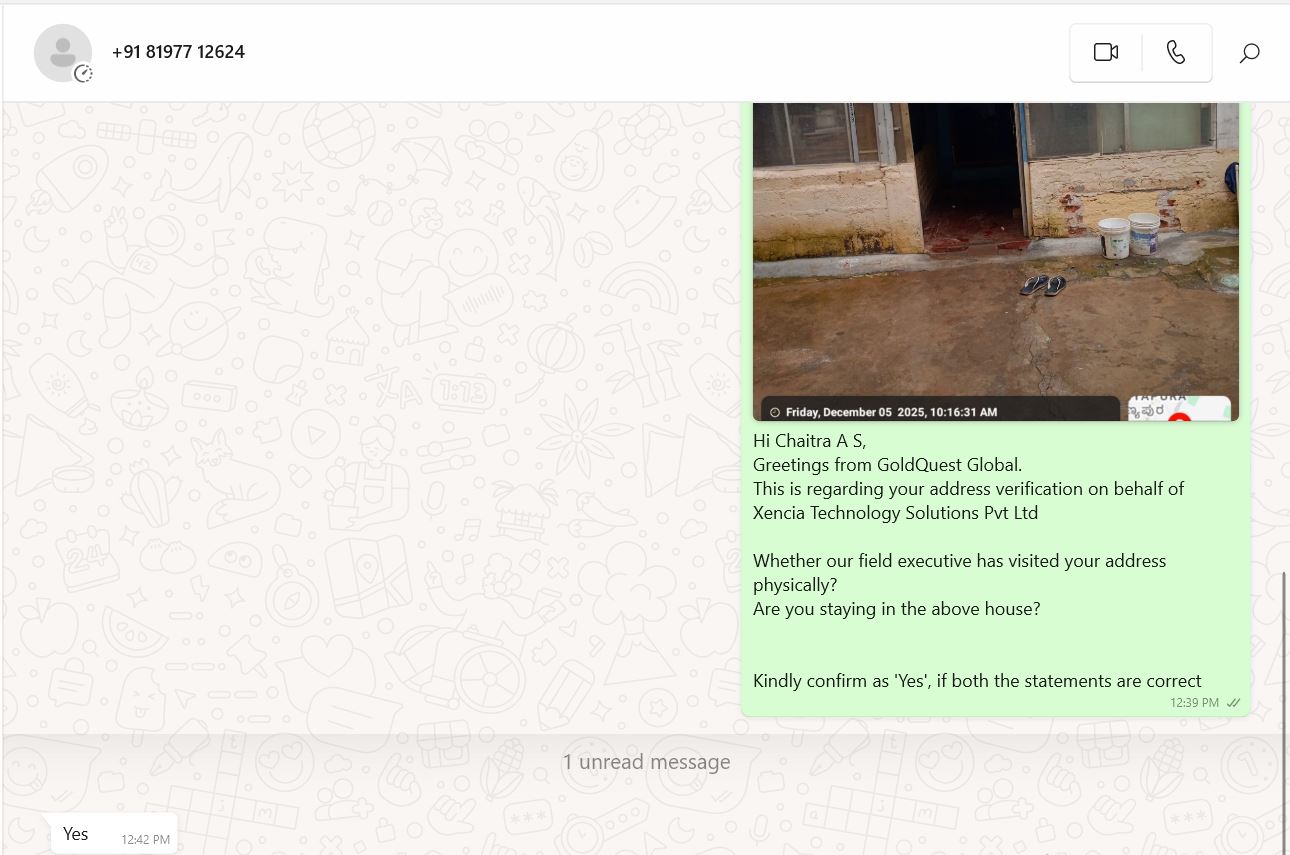Image resolution: width=1290 pixels, height=855 pixels.
Task: Open the contact's profile picture avatar
Action: coord(62,52)
